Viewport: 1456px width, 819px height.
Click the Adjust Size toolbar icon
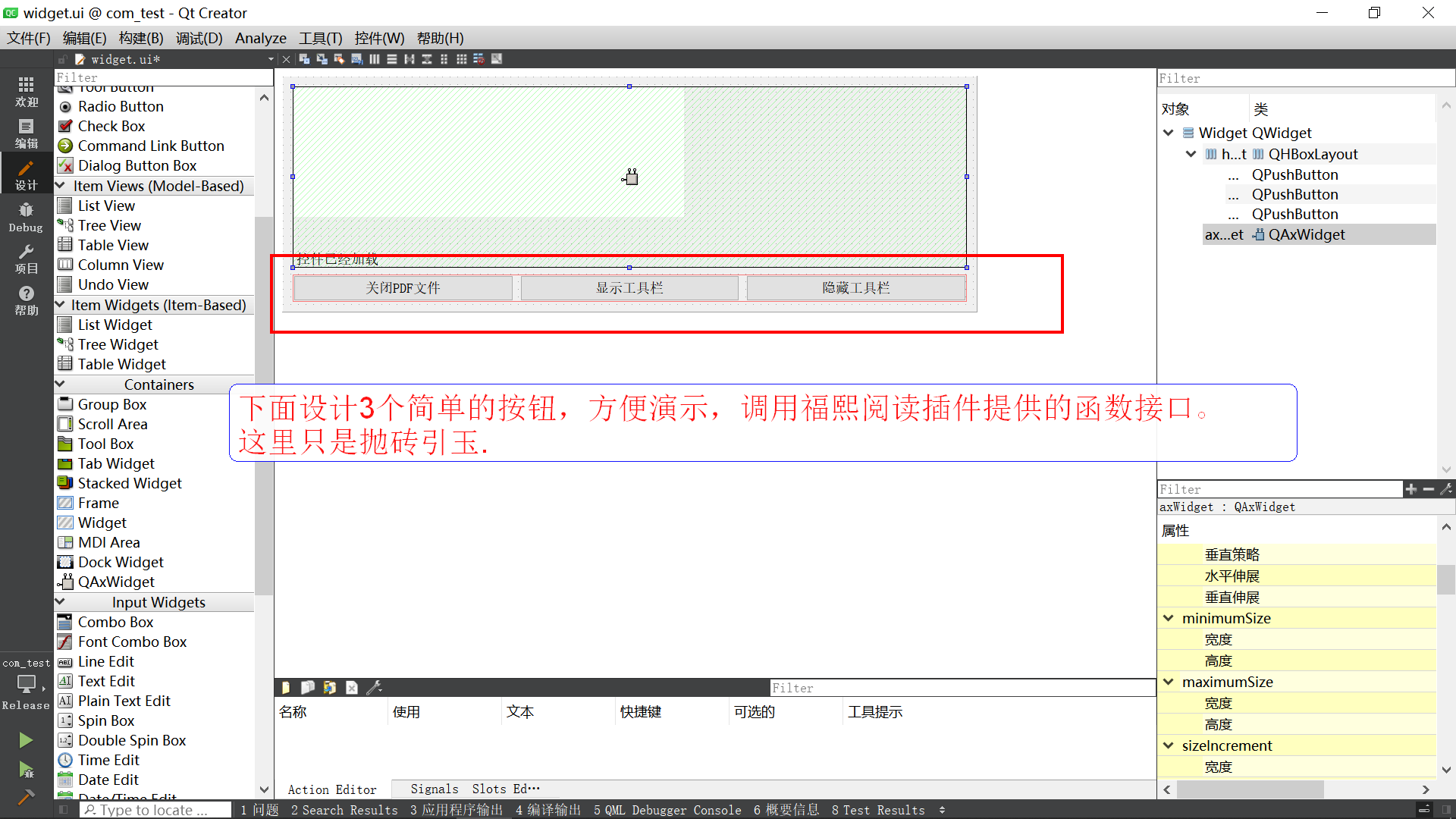click(x=497, y=59)
